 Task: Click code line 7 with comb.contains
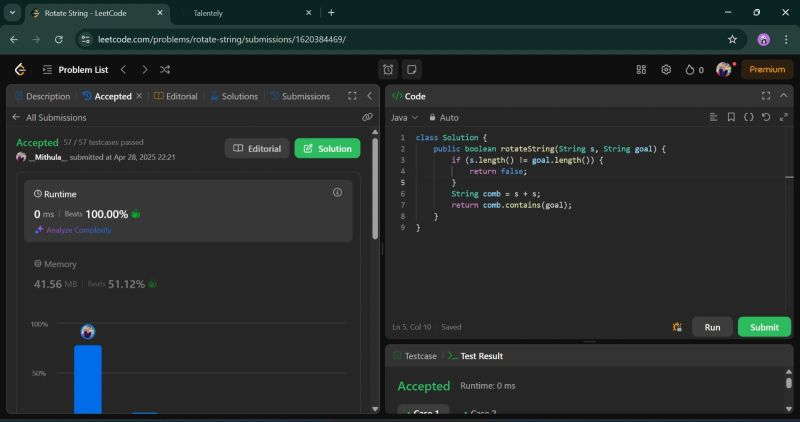click(x=511, y=205)
